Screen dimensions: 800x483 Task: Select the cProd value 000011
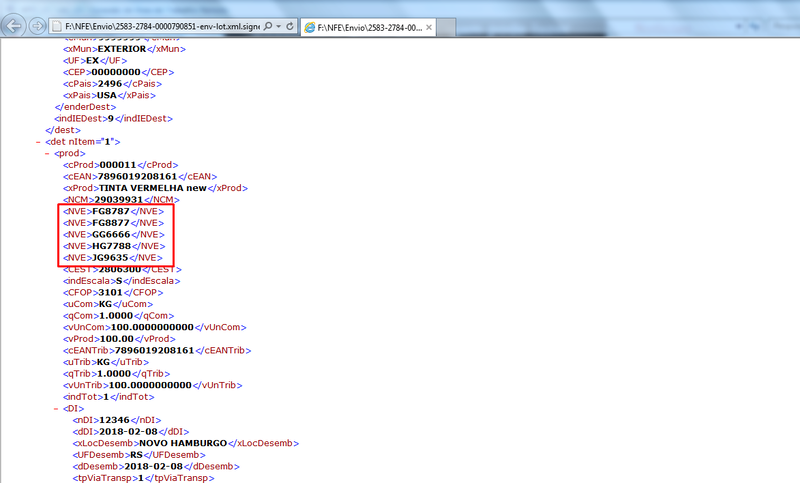coord(118,165)
